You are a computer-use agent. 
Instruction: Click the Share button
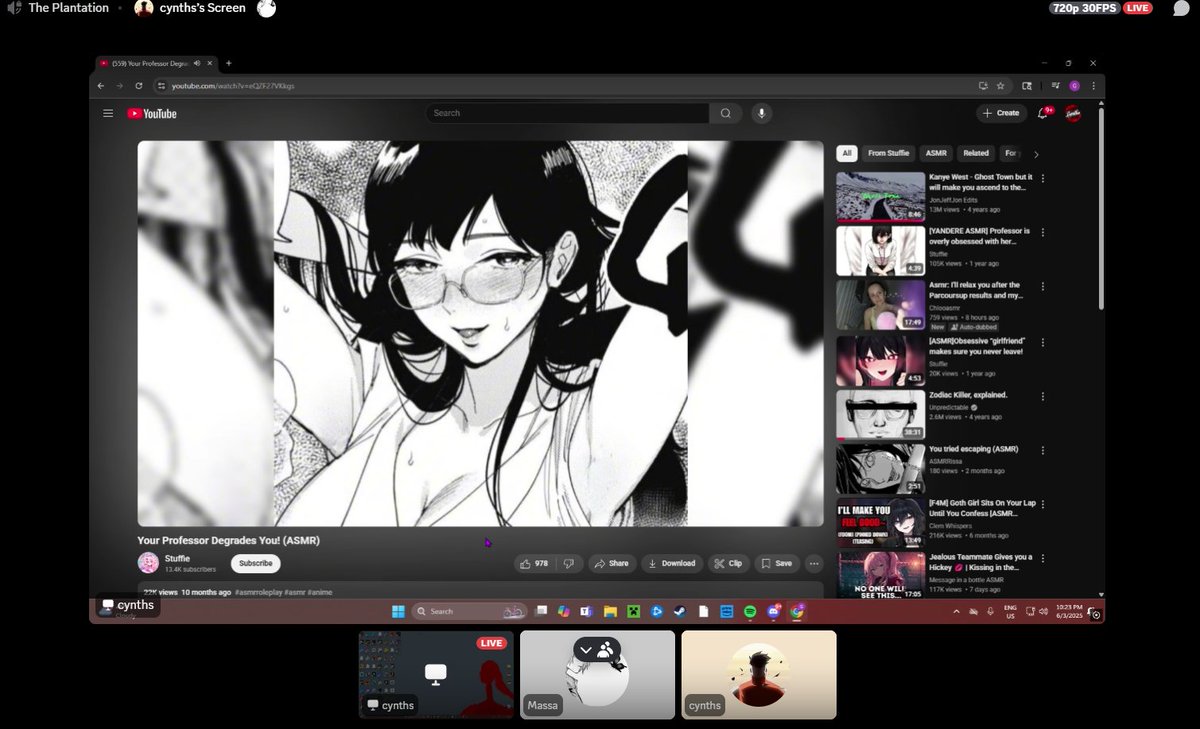coord(611,563)
